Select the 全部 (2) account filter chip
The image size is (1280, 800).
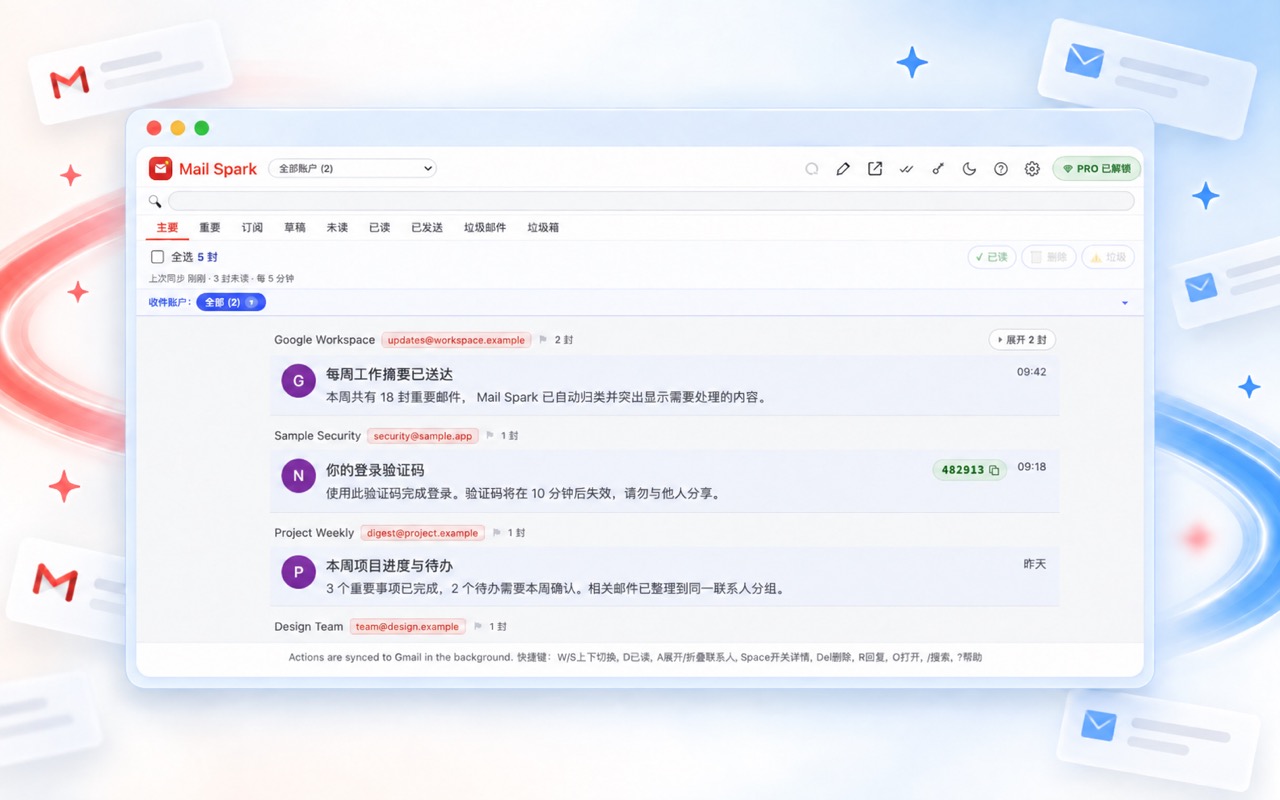231,302
